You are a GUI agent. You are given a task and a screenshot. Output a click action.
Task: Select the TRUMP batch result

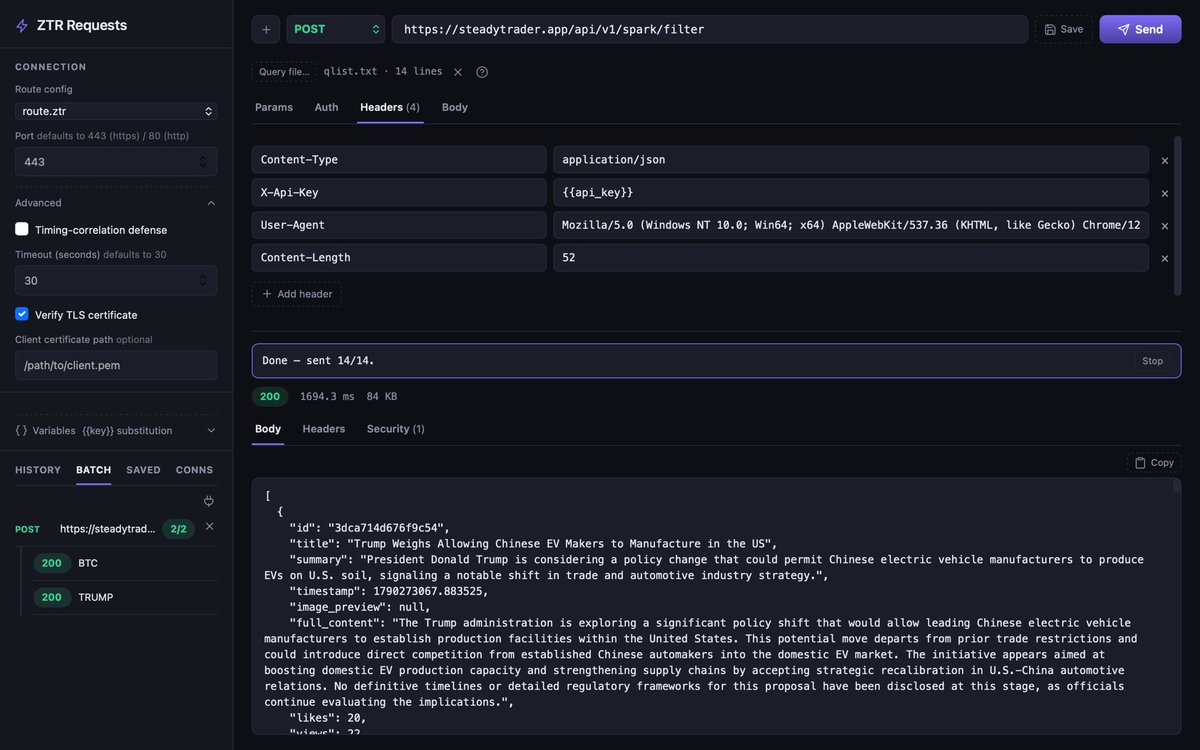[125, 597]
